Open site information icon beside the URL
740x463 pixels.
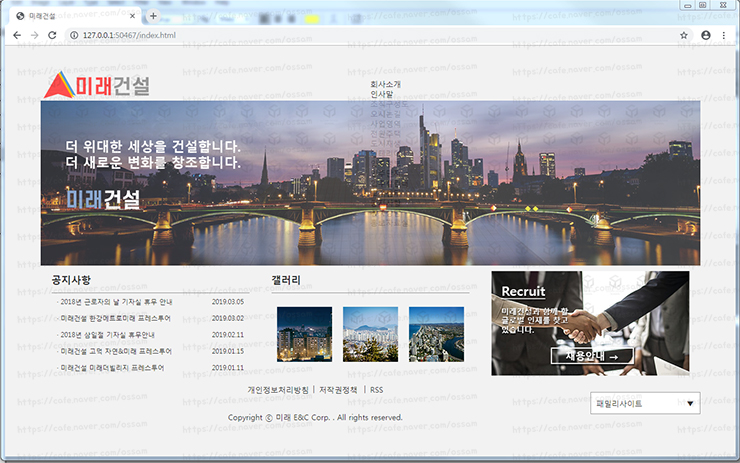point(74,35)
